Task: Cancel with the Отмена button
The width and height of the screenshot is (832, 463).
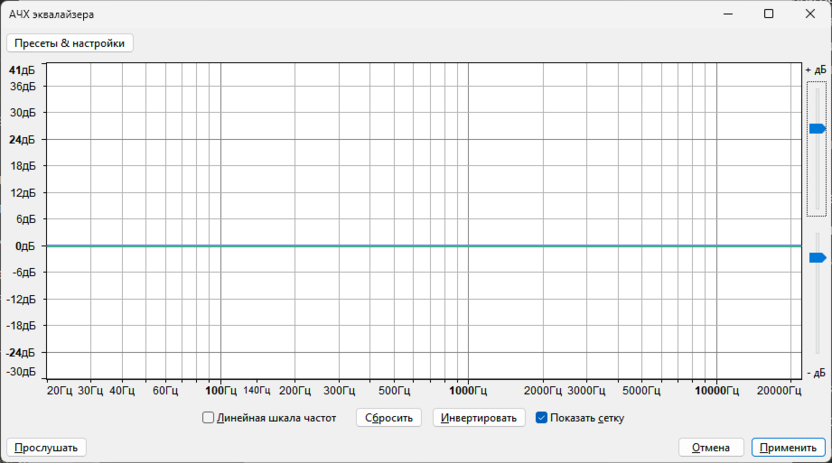Action: (x=710, y=447)
